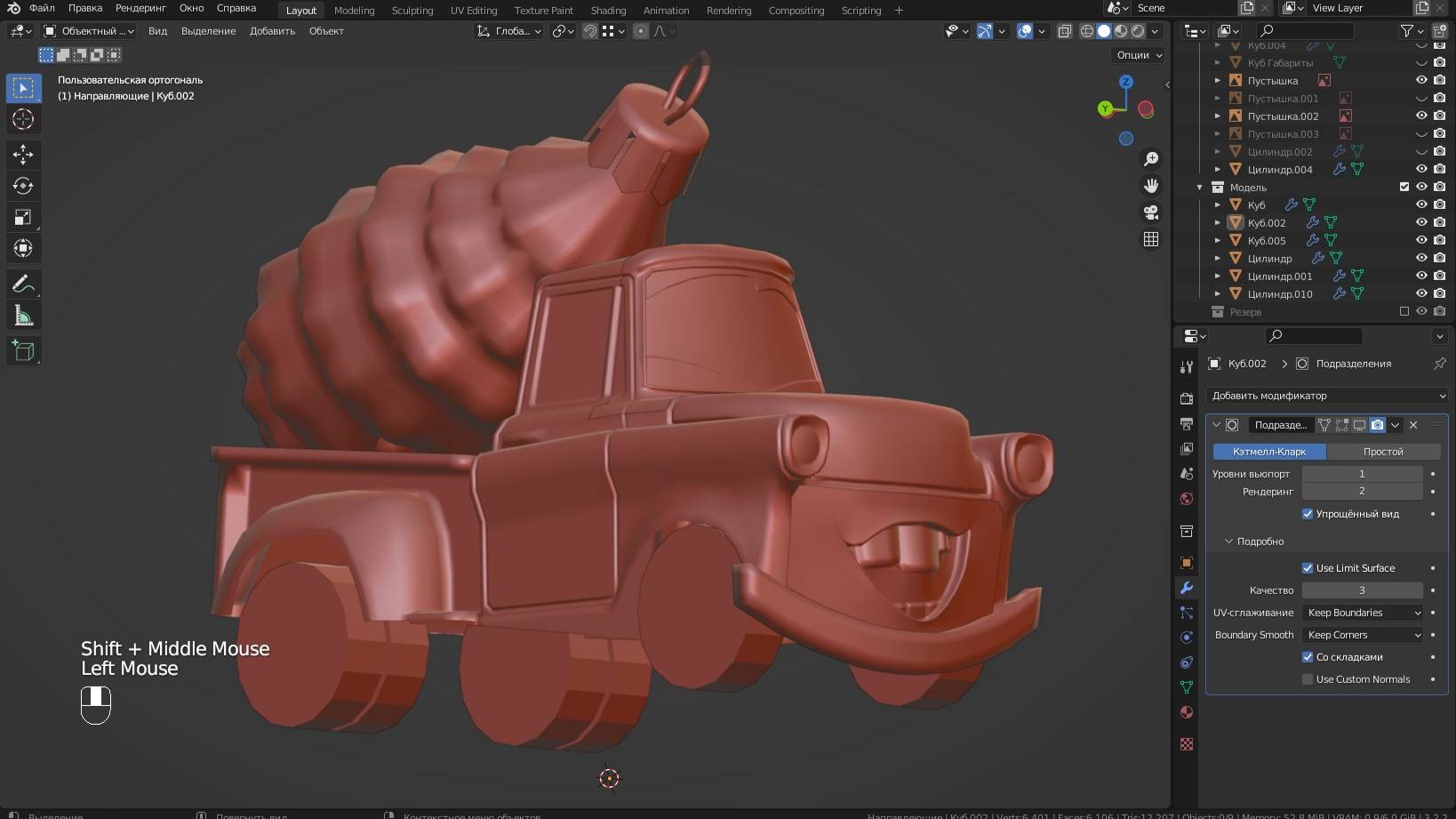Open the Объект menu in viewport header

[x=326, y=31]
